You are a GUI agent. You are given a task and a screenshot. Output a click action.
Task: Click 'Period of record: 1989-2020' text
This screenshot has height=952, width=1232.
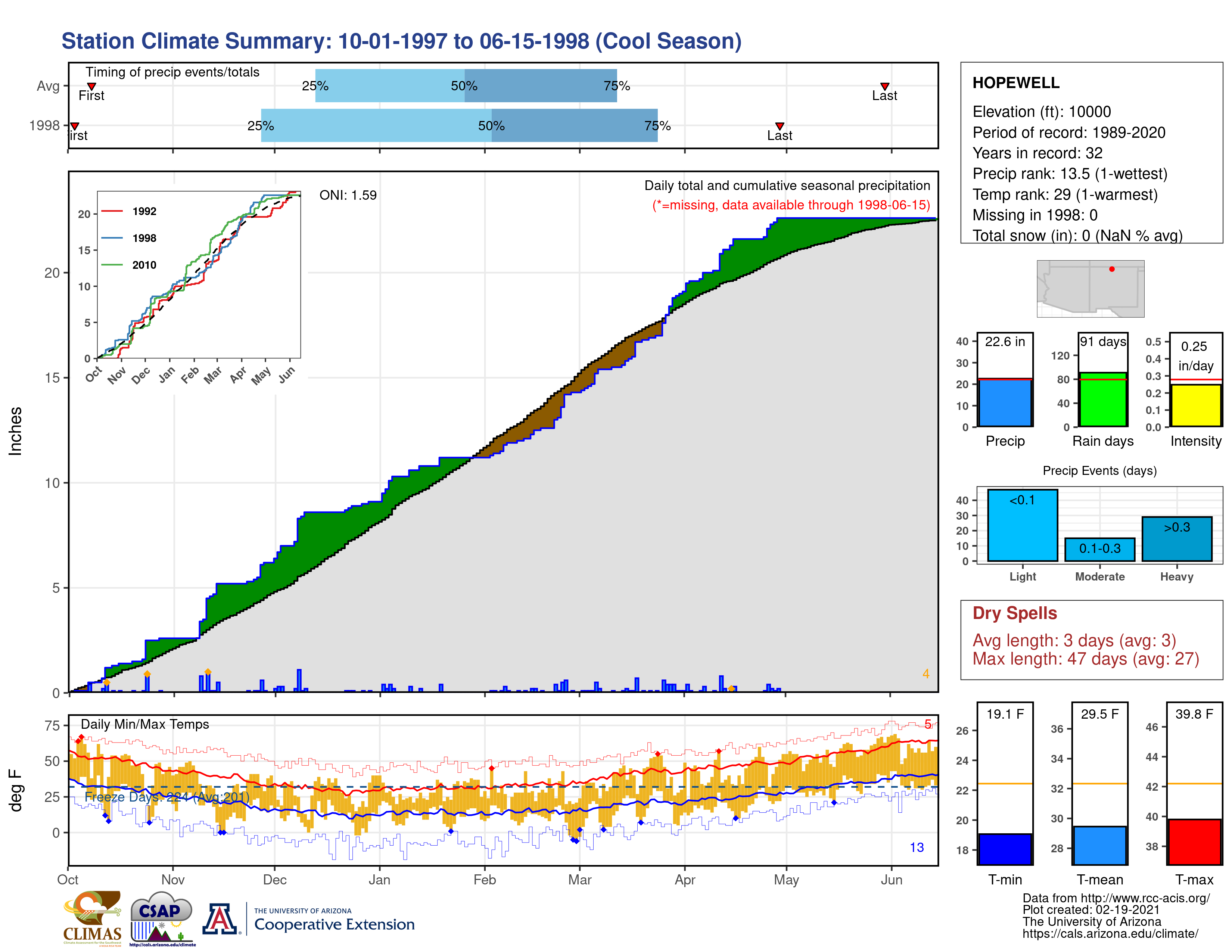(x=1068, y=133)
